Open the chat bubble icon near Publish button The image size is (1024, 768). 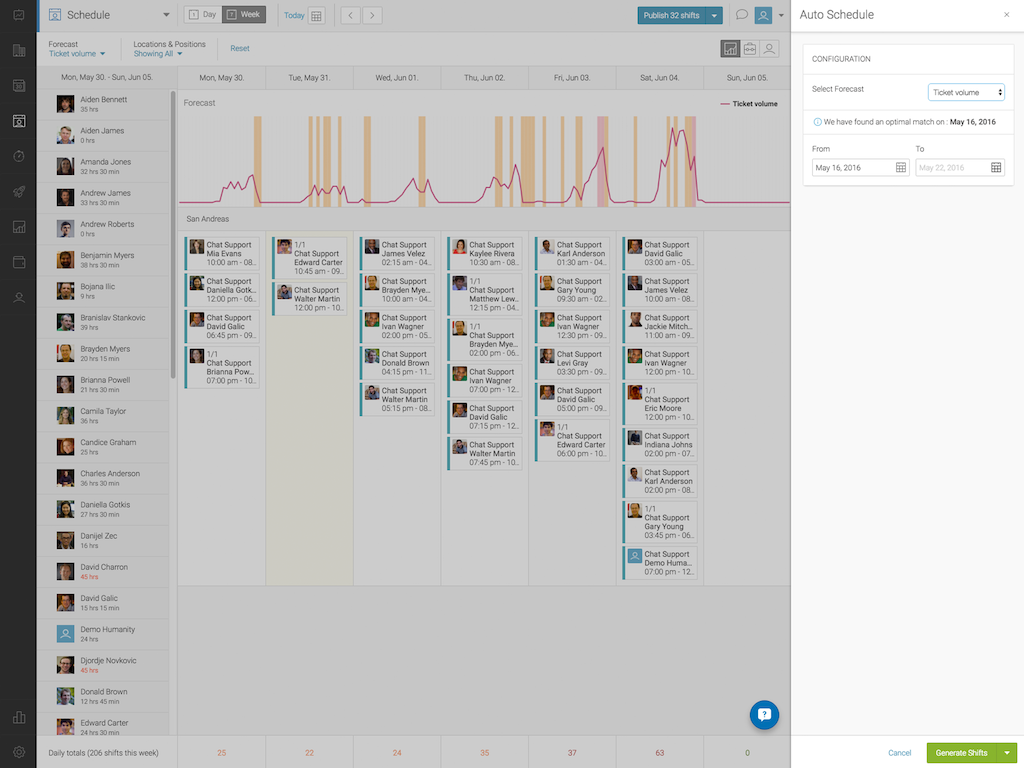click(741, 15)
